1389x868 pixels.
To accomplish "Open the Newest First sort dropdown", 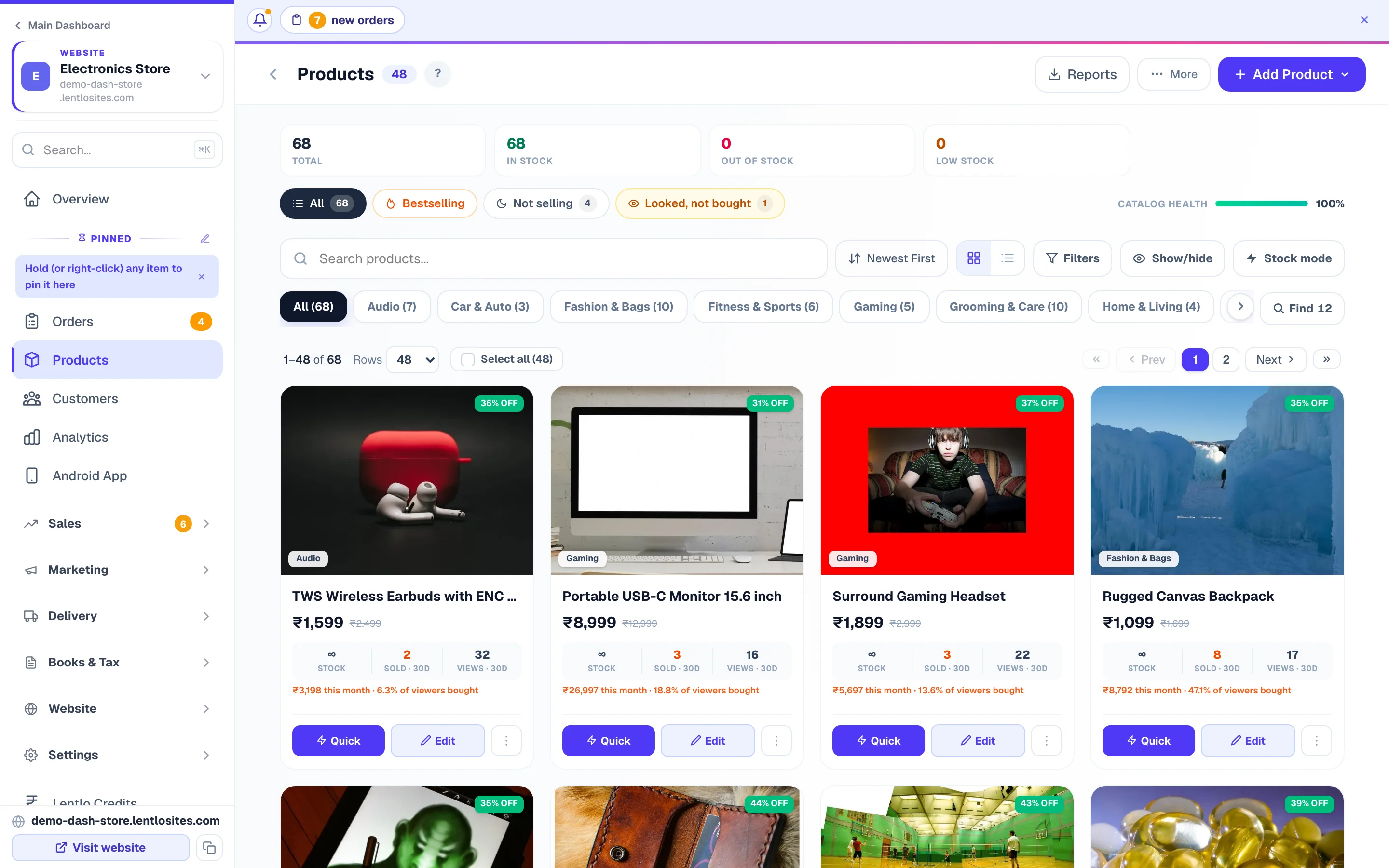I will click(x=891, y=258).
